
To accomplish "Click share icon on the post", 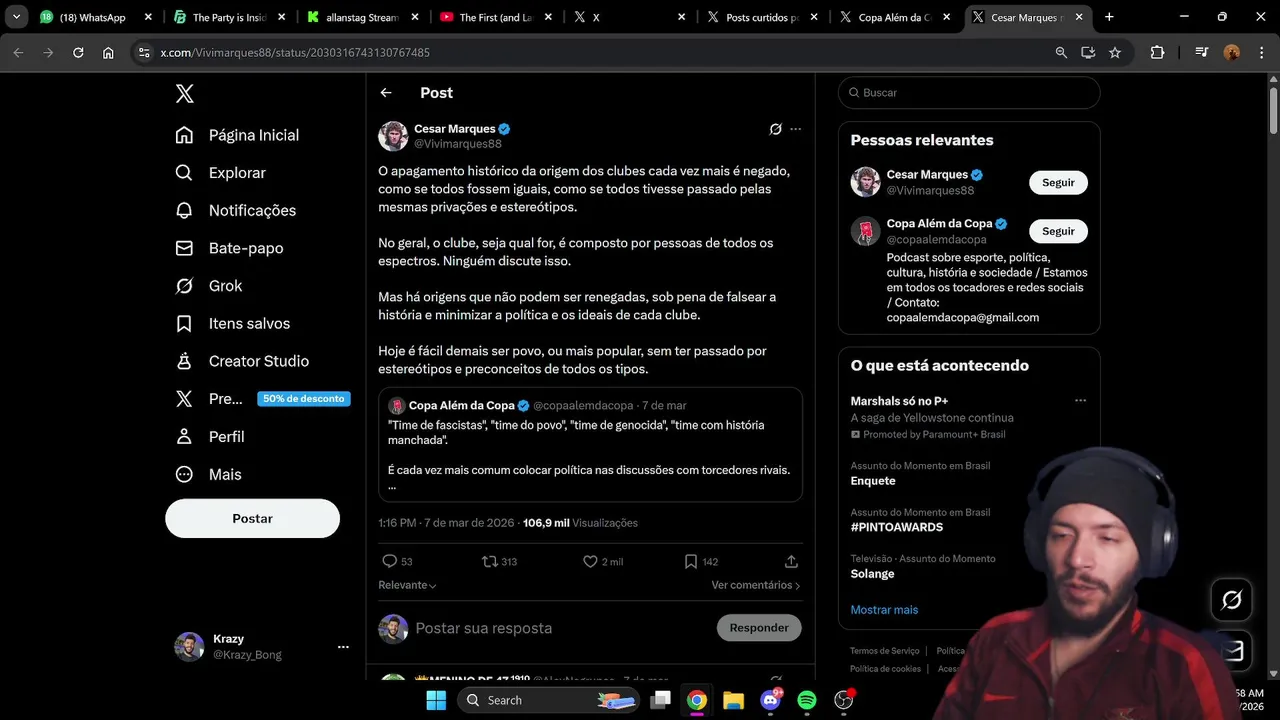I will [x=791, y=562].
